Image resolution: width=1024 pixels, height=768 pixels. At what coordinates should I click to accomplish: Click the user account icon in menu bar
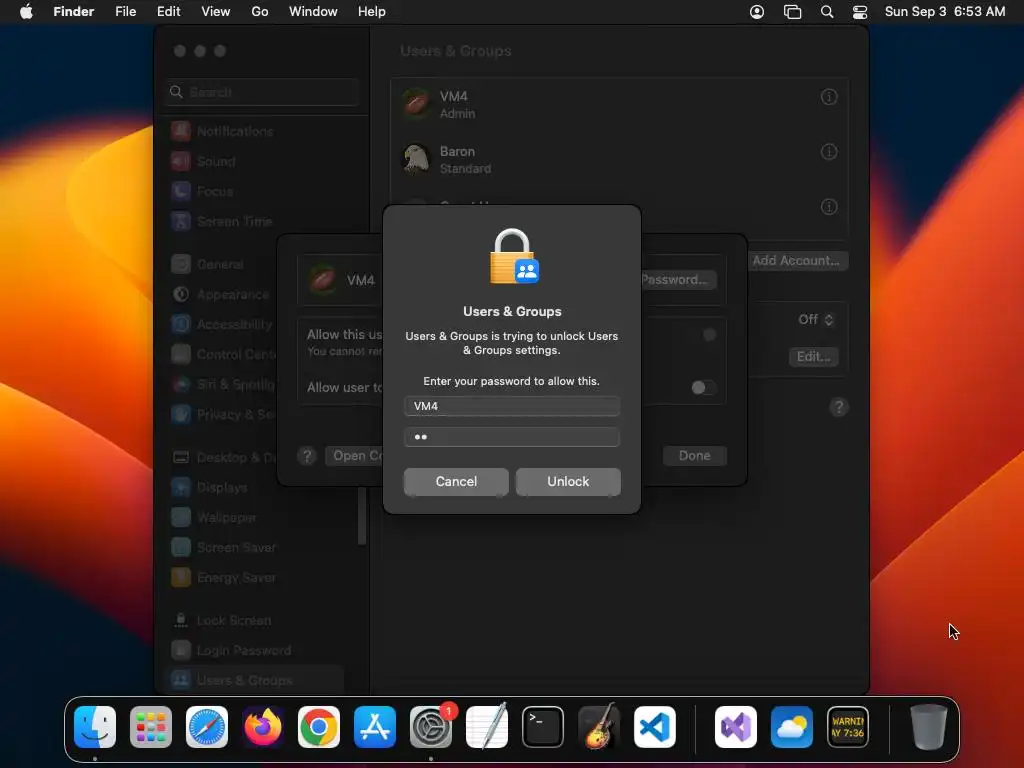click(757, 12)
